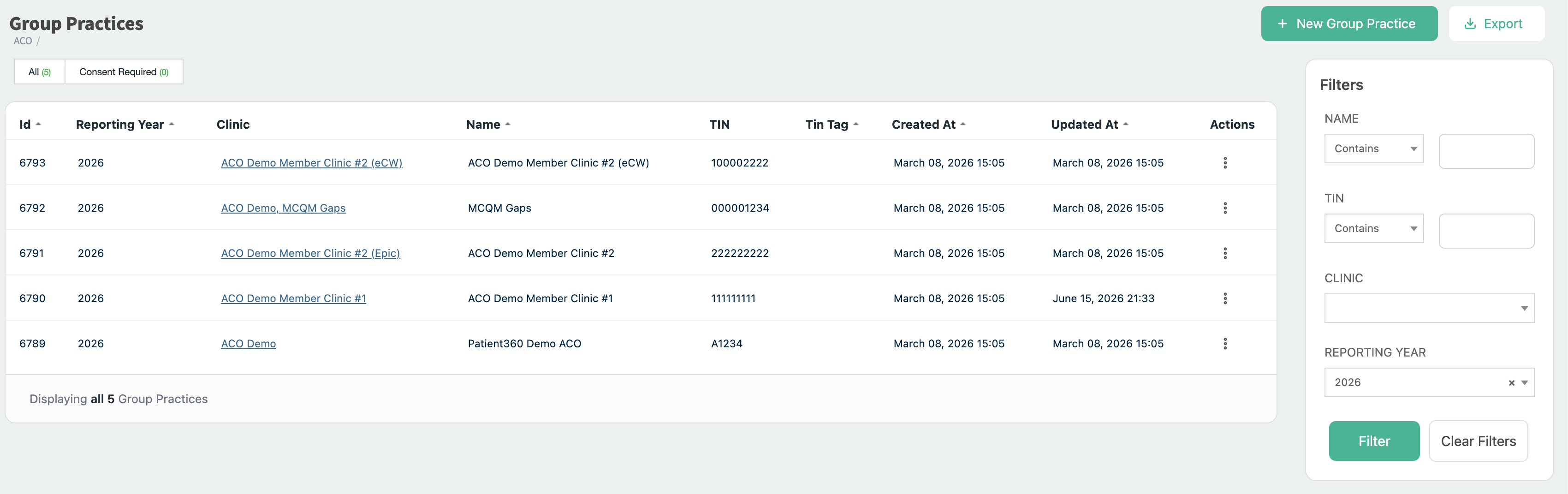Sort by Created At column header
This screenshot has width=1568, height=494.
[x=928, y=124]
